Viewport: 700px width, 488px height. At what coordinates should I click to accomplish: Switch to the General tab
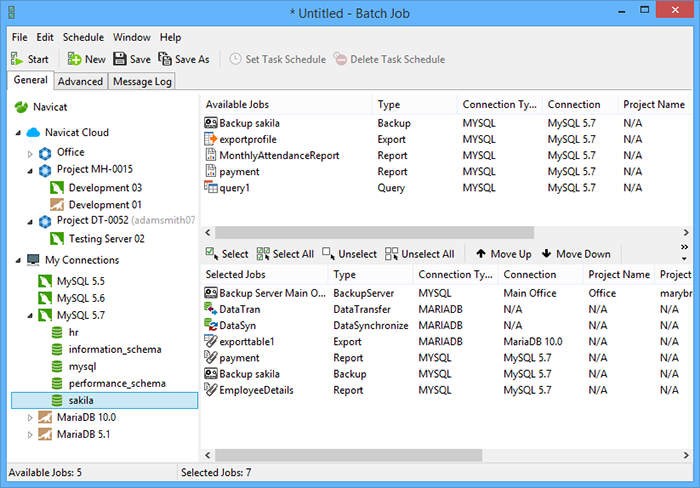click(x=30, y=80)
